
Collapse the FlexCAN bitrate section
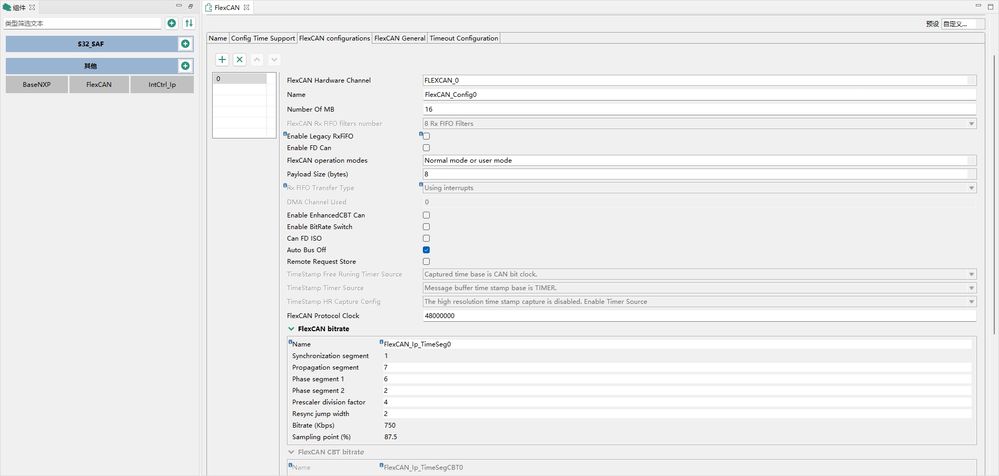(x=291, y=328)
